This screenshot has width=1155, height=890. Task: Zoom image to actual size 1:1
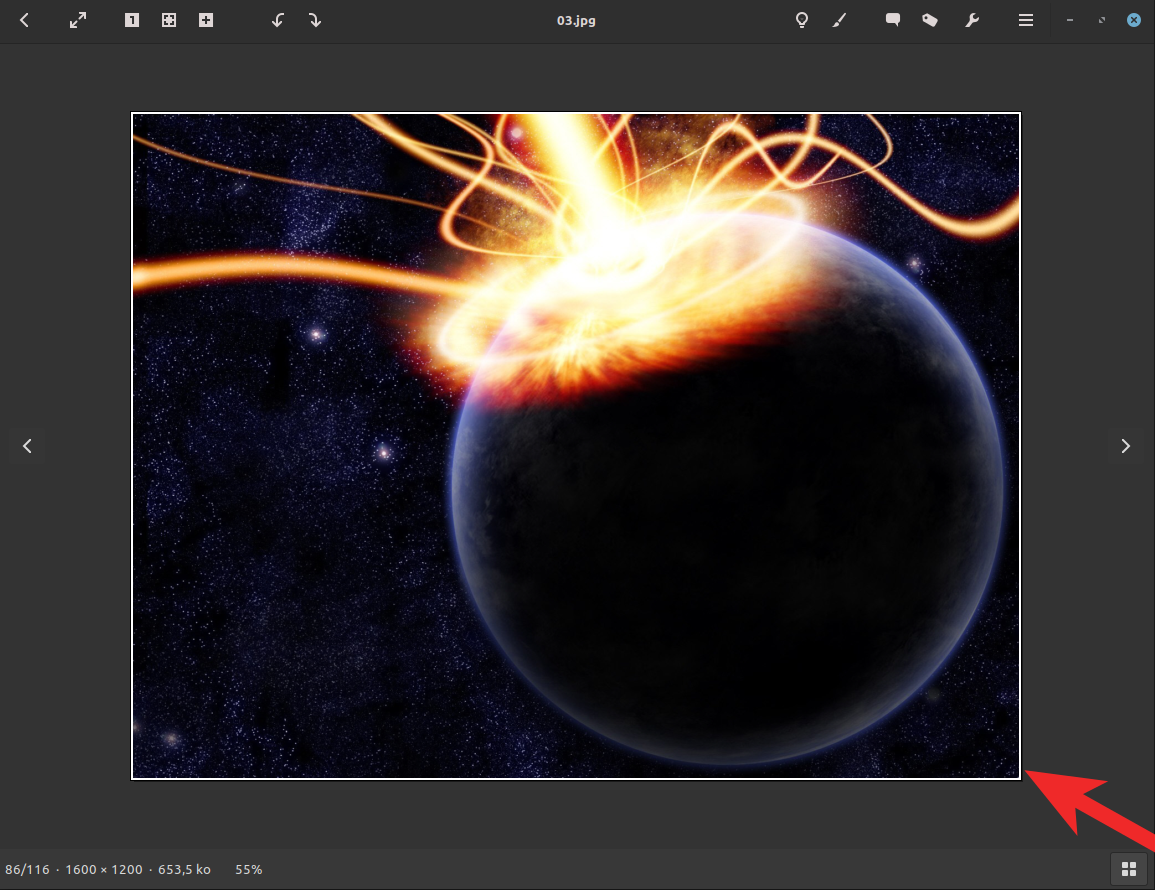pyautogui.click(x=131, y=20)
